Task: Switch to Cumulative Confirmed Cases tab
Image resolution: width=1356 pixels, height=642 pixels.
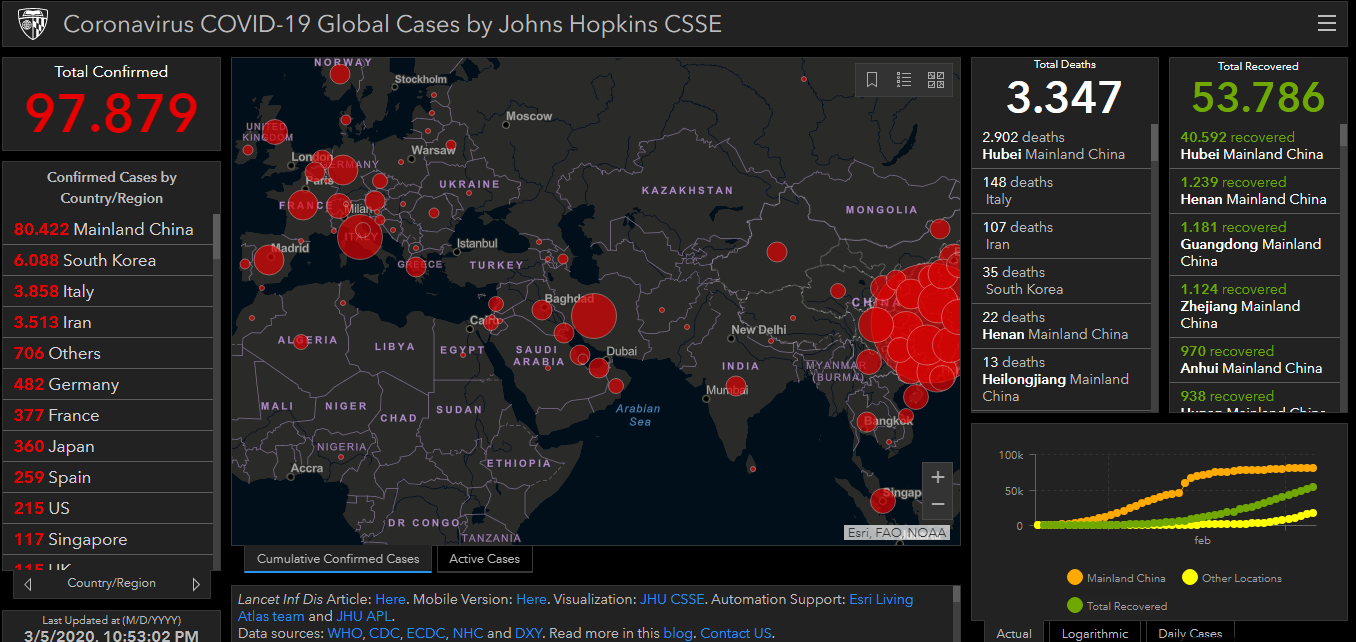Action: (338, 559)
